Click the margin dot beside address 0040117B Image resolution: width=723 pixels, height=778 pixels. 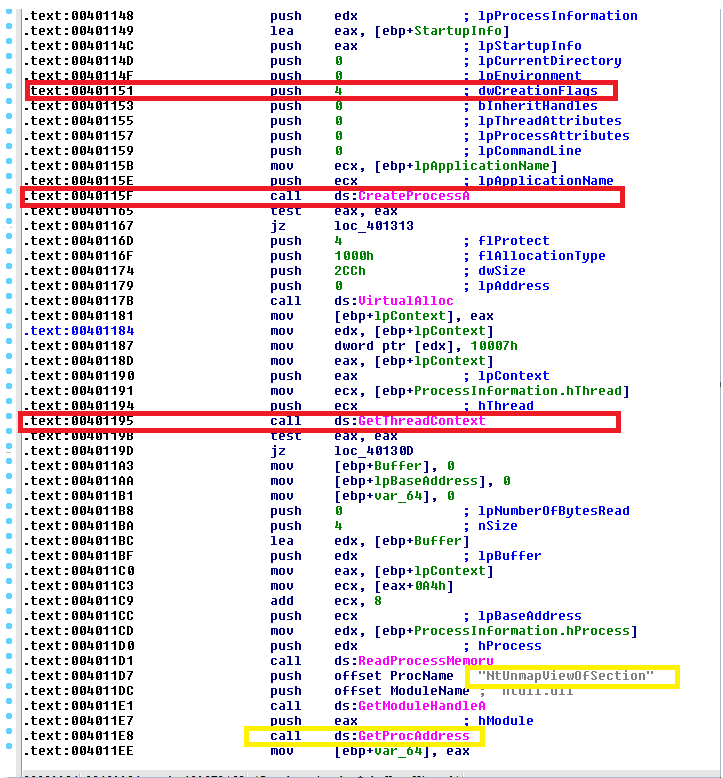[9, 301]
